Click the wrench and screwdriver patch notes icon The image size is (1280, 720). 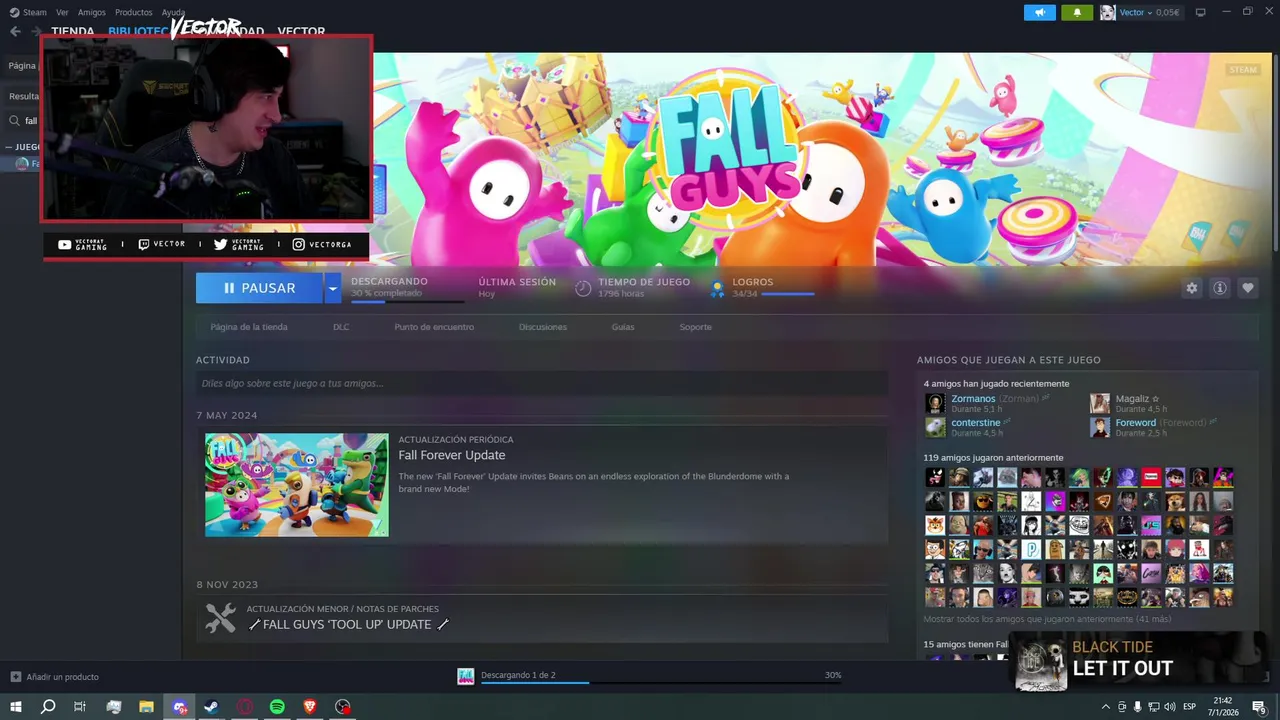[220, 618]
